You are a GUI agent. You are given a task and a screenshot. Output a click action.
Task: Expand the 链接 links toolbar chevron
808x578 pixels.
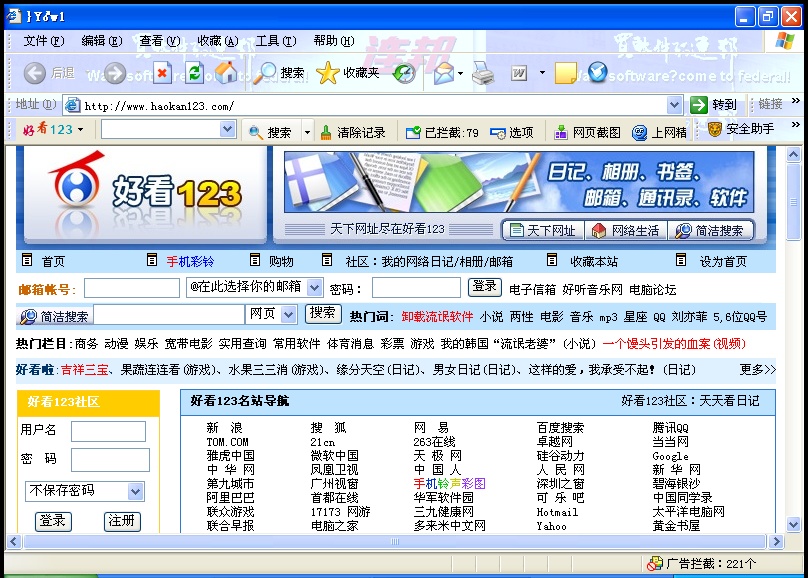tap(796, 100)
